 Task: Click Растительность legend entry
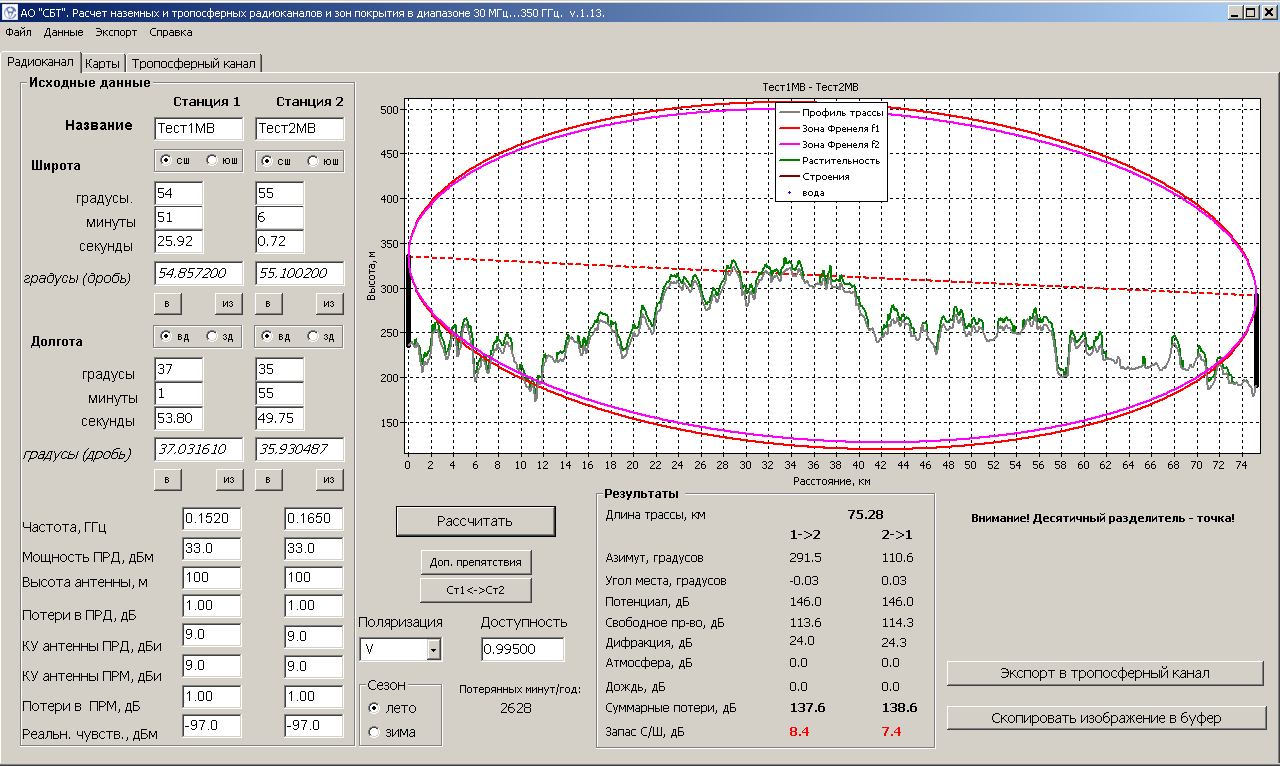tap(832, 160)
